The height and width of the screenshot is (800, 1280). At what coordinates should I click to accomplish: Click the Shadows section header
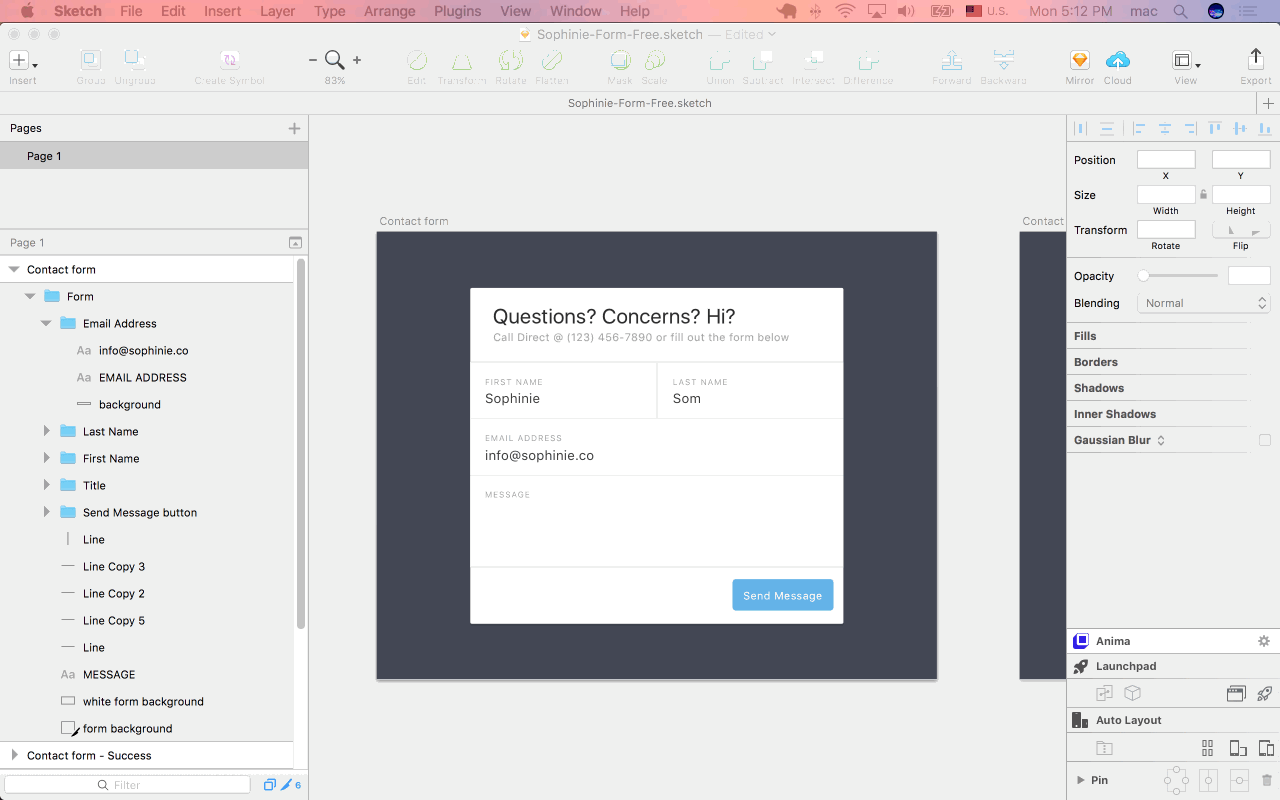point(1099,388)
